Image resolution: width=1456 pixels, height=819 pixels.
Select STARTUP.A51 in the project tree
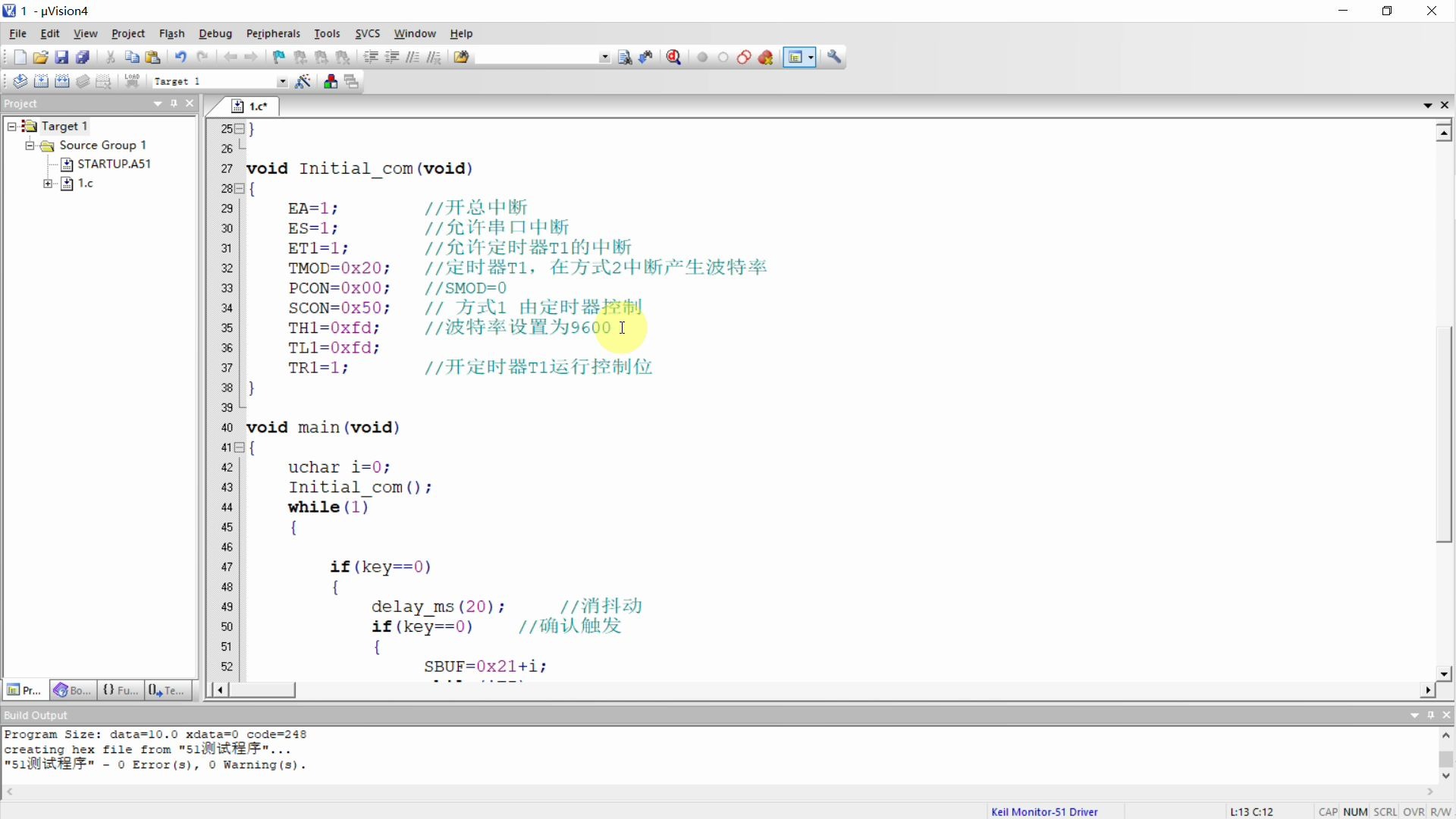pos(114,164)
